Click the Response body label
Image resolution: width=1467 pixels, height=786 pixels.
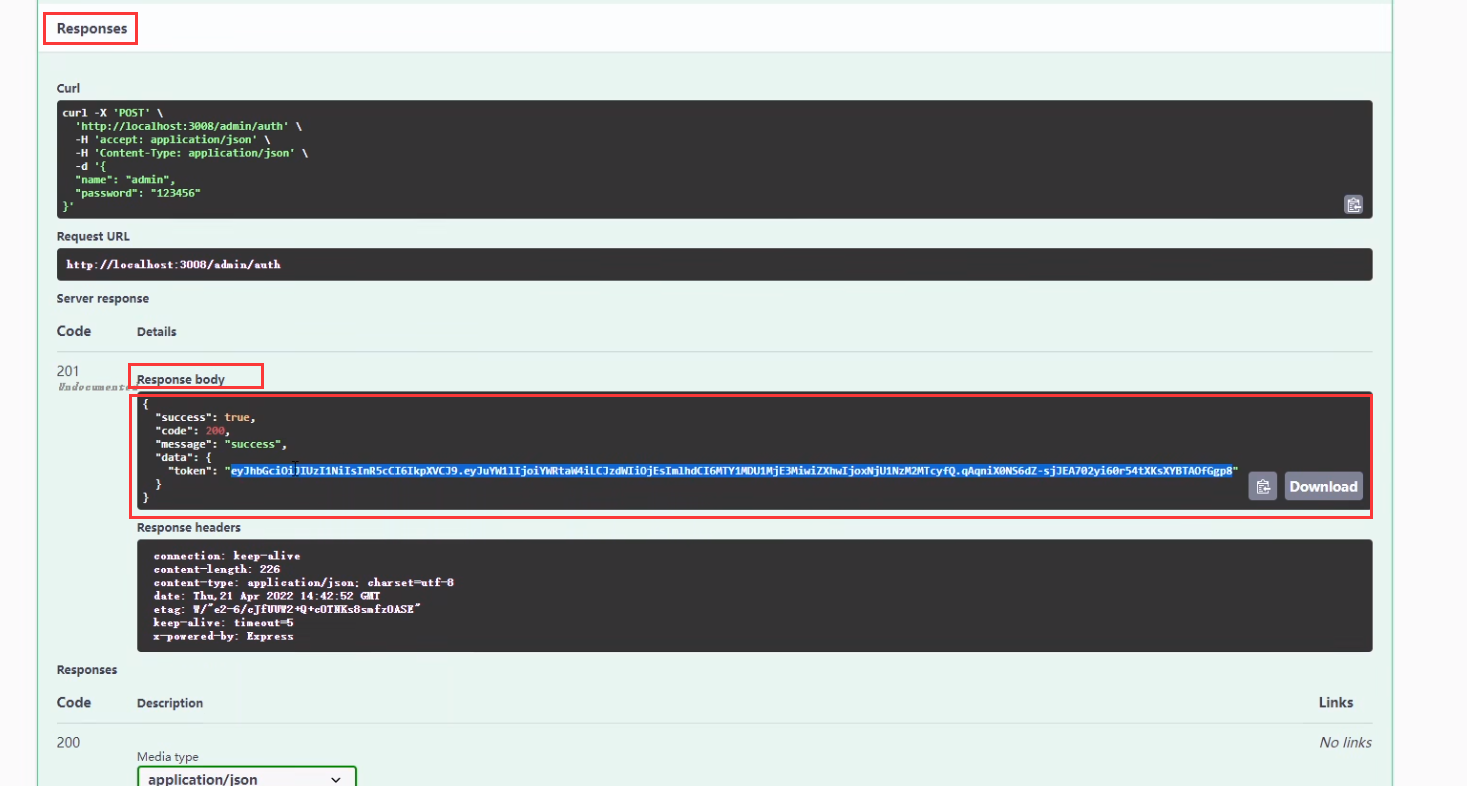tap(181, 379)
